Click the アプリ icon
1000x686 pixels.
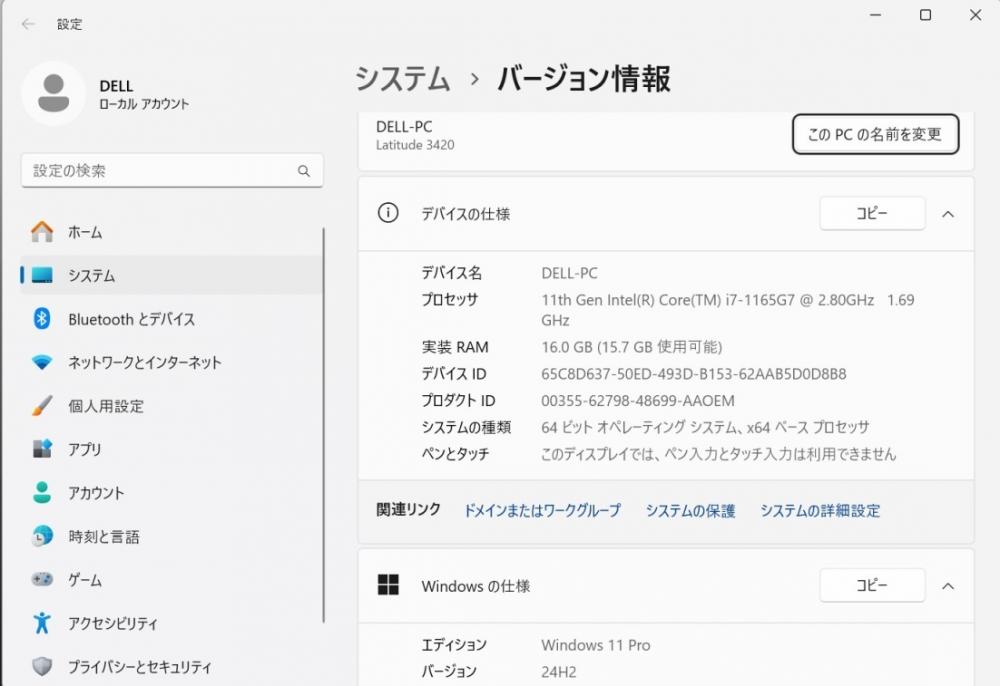[42, 449]
